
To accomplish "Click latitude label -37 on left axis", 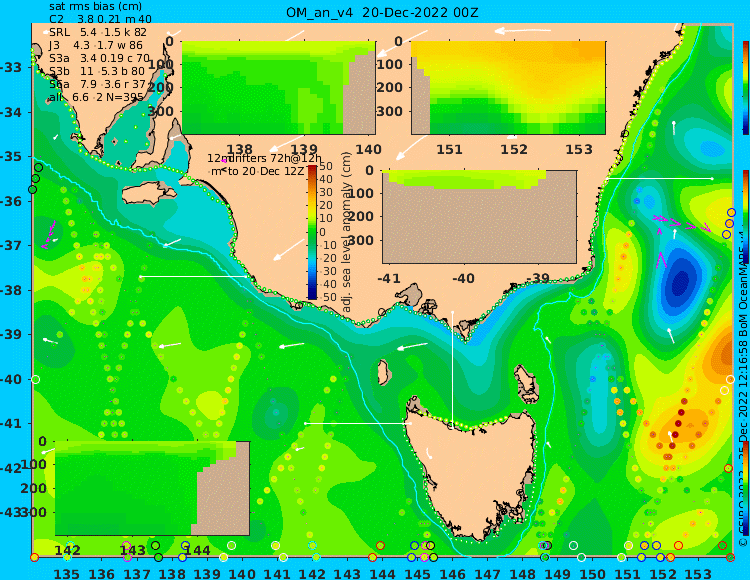I will pos(11,245).
